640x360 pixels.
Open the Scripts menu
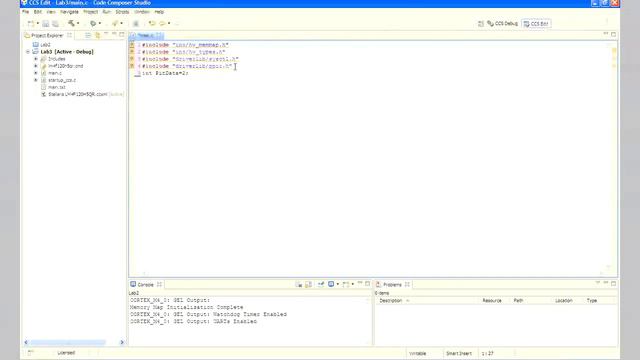(x=122, y=12)
